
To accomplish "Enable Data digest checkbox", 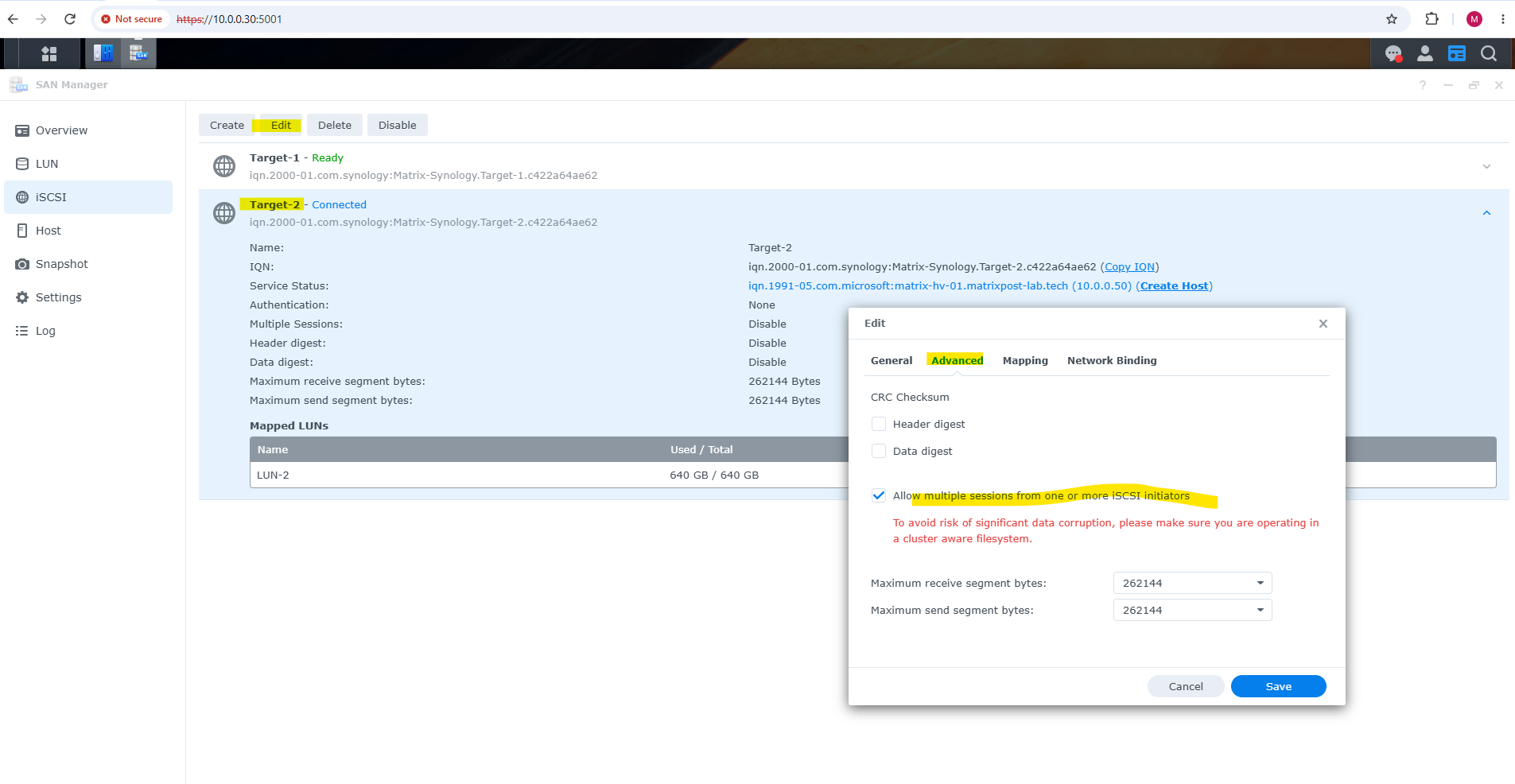I will 879,451.
